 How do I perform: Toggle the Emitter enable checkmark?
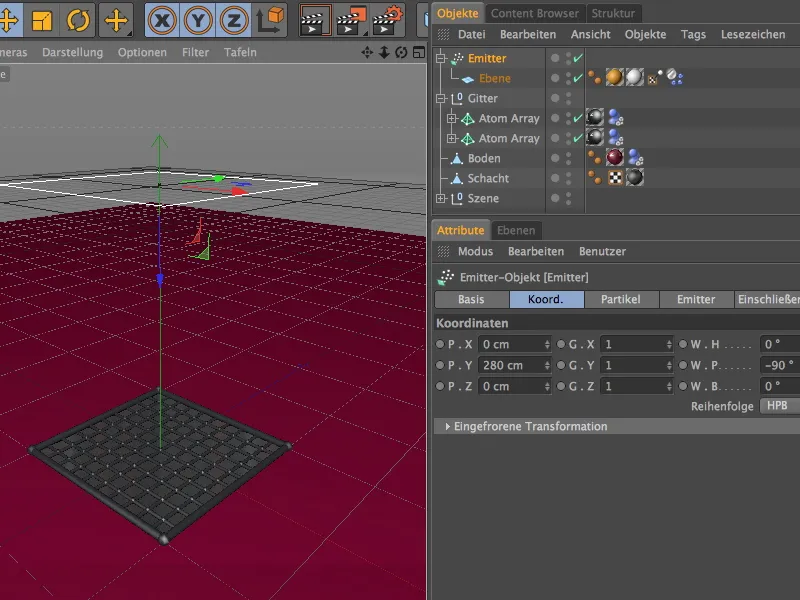coord(578,58)
